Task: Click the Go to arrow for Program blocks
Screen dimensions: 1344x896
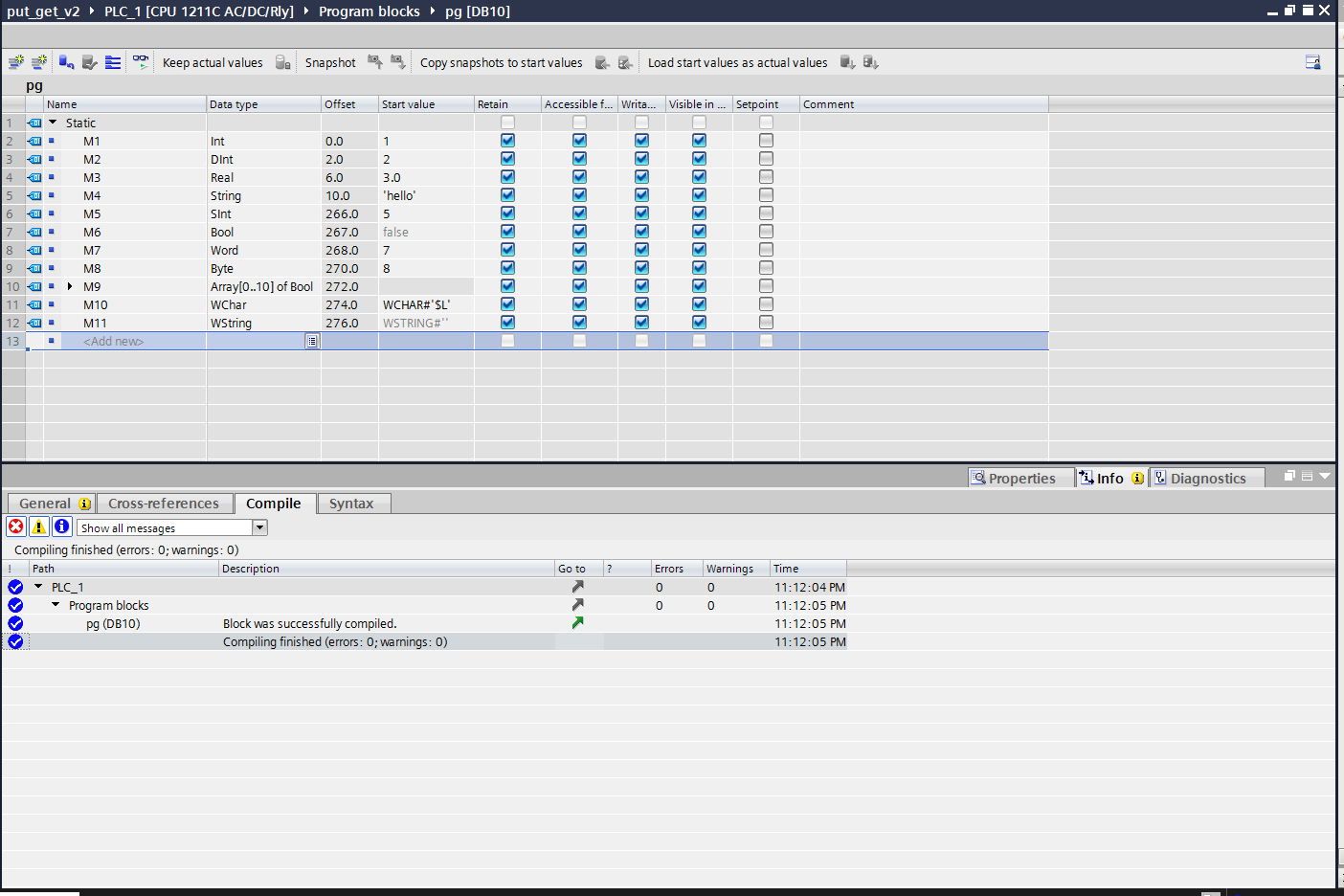Action: point(577,605)
